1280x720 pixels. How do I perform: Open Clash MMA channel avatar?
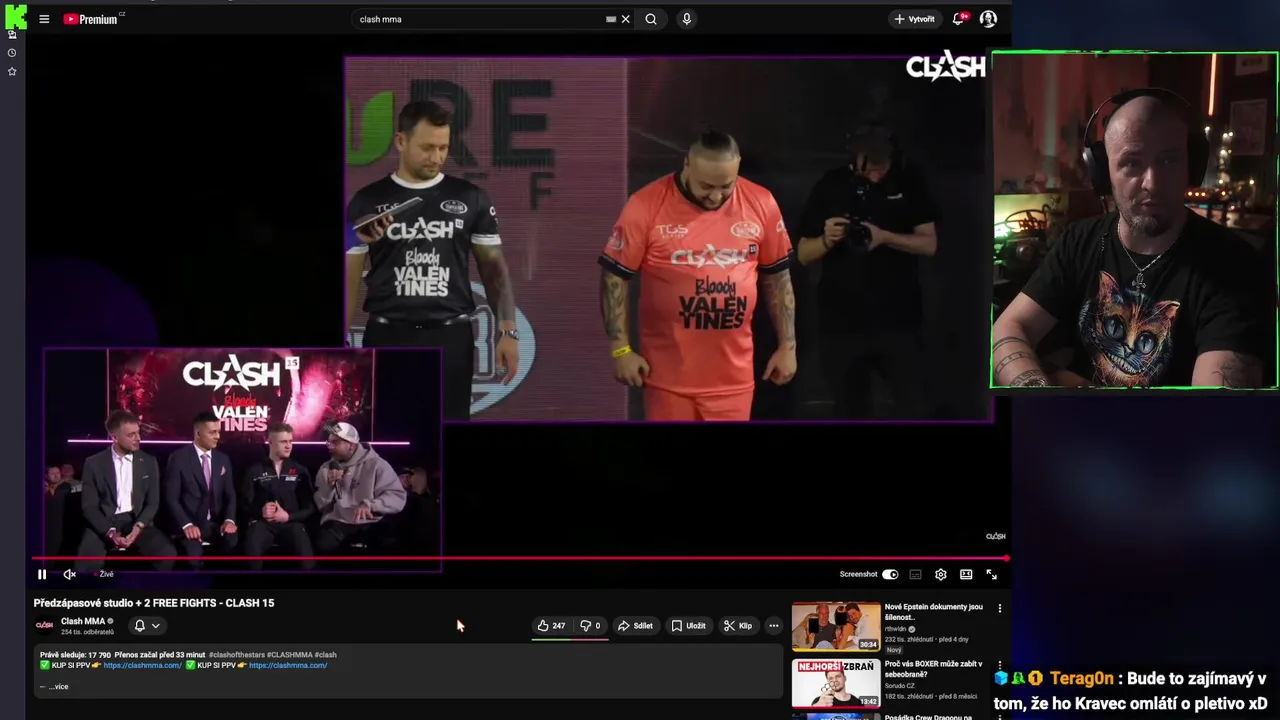tap(44, 626)
